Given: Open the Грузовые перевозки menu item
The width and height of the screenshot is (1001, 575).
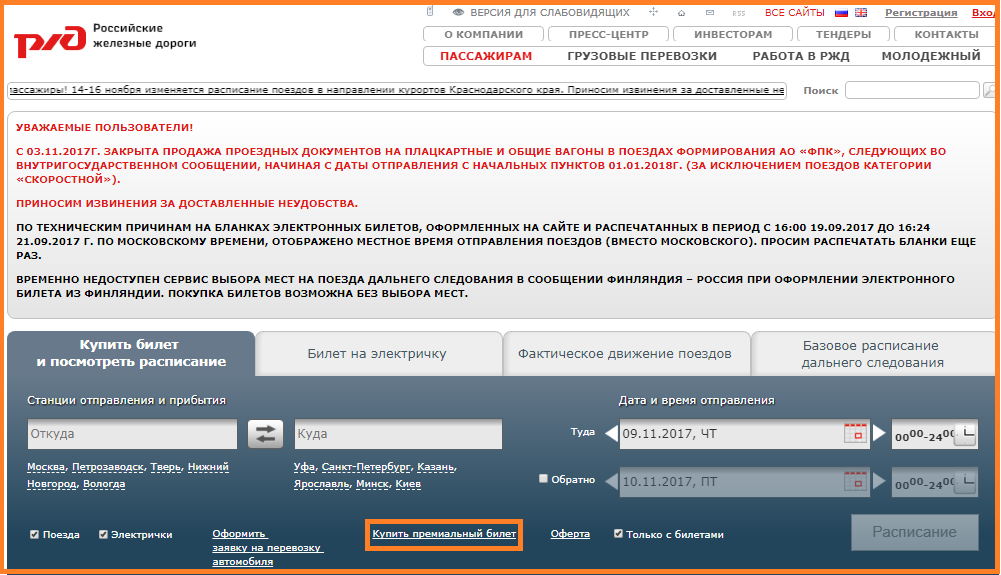Looking at the screenshot, I should (x=642, y=56).
